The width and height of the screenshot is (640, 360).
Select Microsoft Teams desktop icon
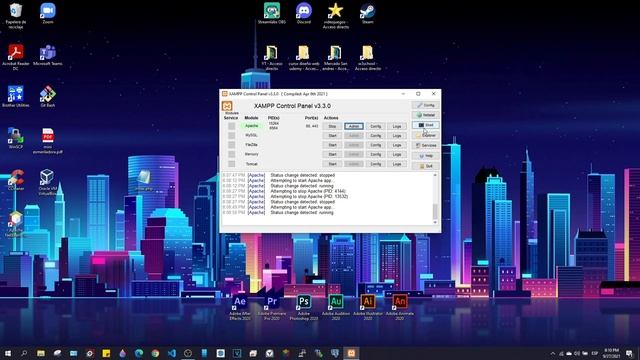tap(48, 55)
